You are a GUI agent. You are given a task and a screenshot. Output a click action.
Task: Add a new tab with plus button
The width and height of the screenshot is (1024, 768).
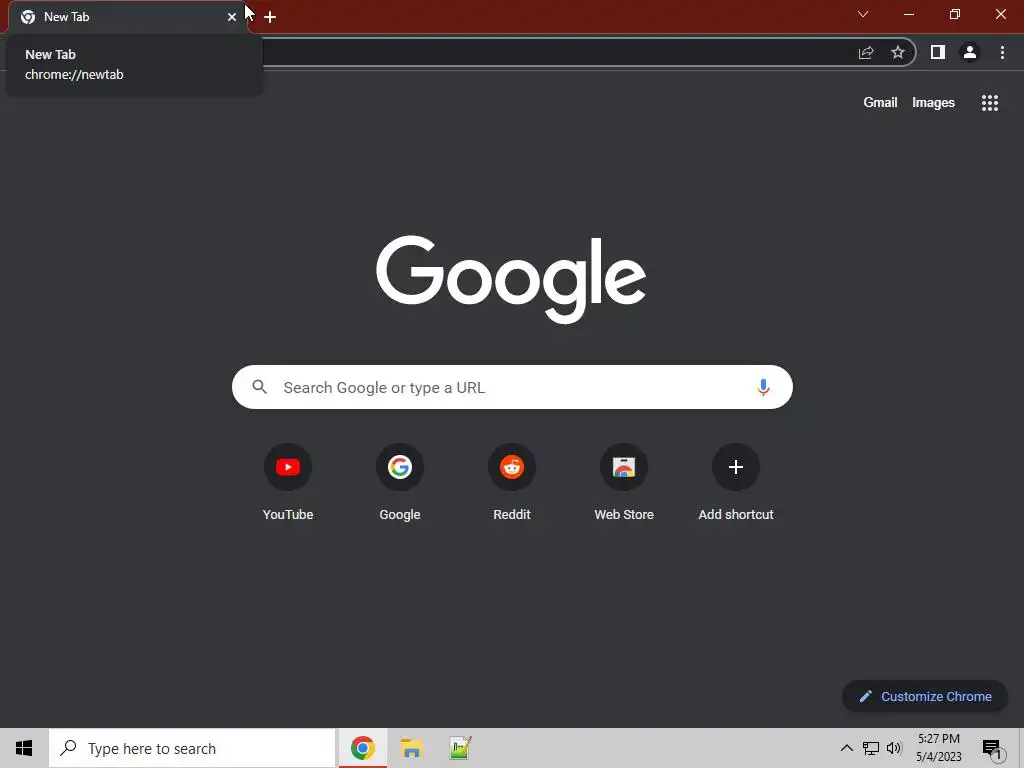(270, 17)
